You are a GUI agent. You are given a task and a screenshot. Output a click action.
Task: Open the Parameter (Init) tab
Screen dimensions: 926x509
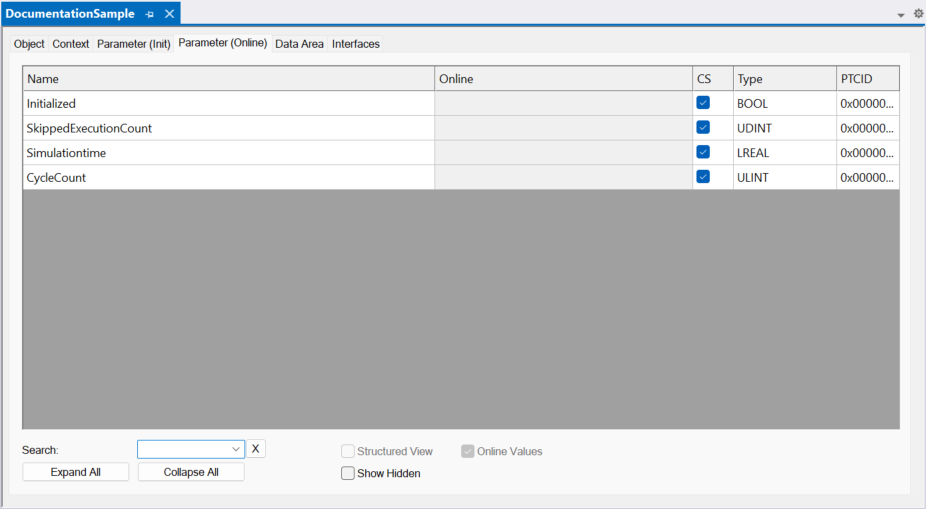(133, 44)
